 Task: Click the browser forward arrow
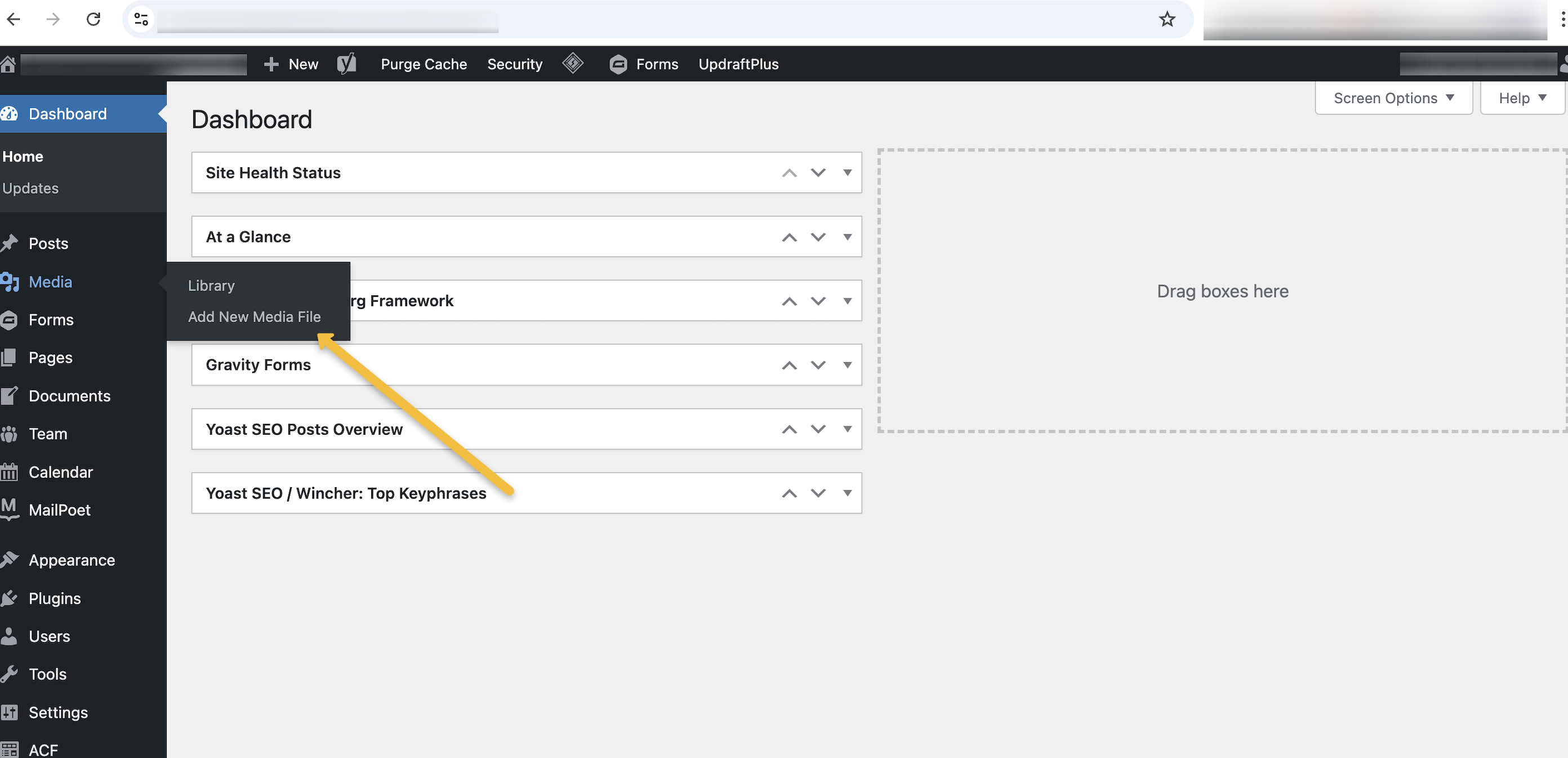(x=53, y=19)
